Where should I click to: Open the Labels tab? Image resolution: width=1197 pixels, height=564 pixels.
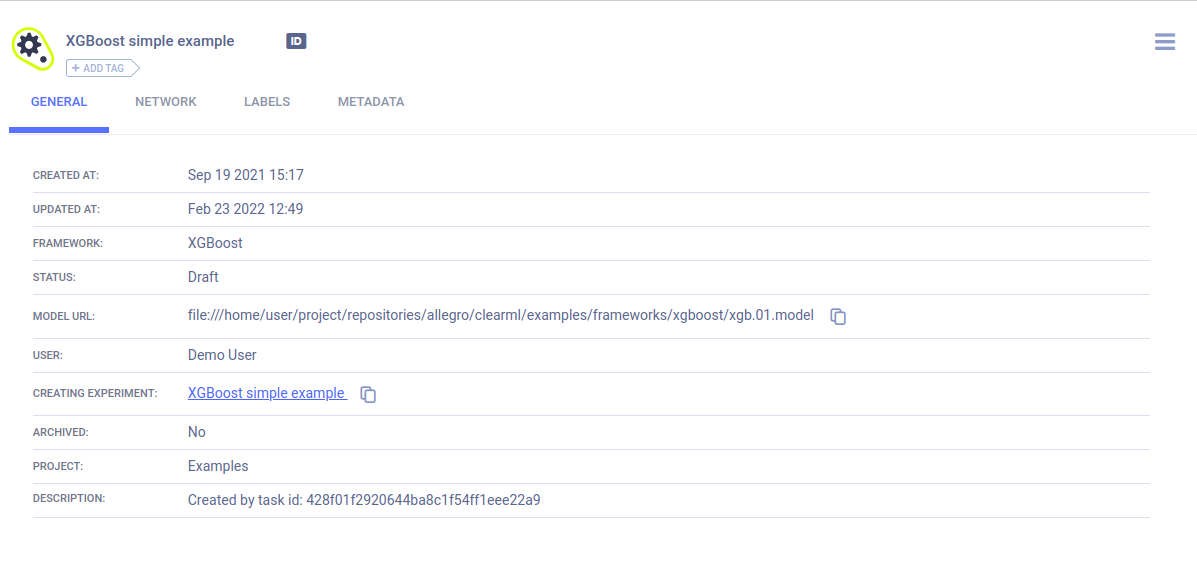click(267, 102)
